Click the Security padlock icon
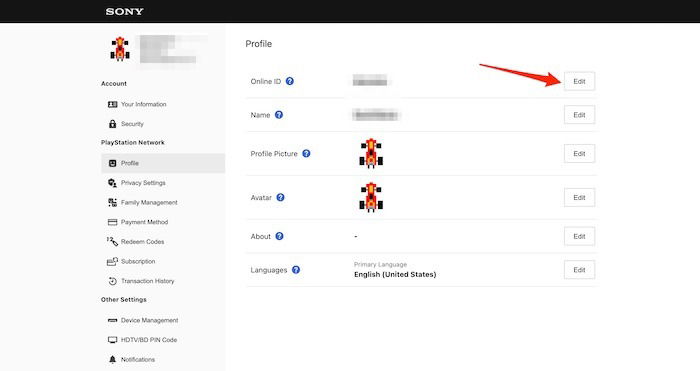This screenshot has height=371, width=700. [x=112, y=124]
